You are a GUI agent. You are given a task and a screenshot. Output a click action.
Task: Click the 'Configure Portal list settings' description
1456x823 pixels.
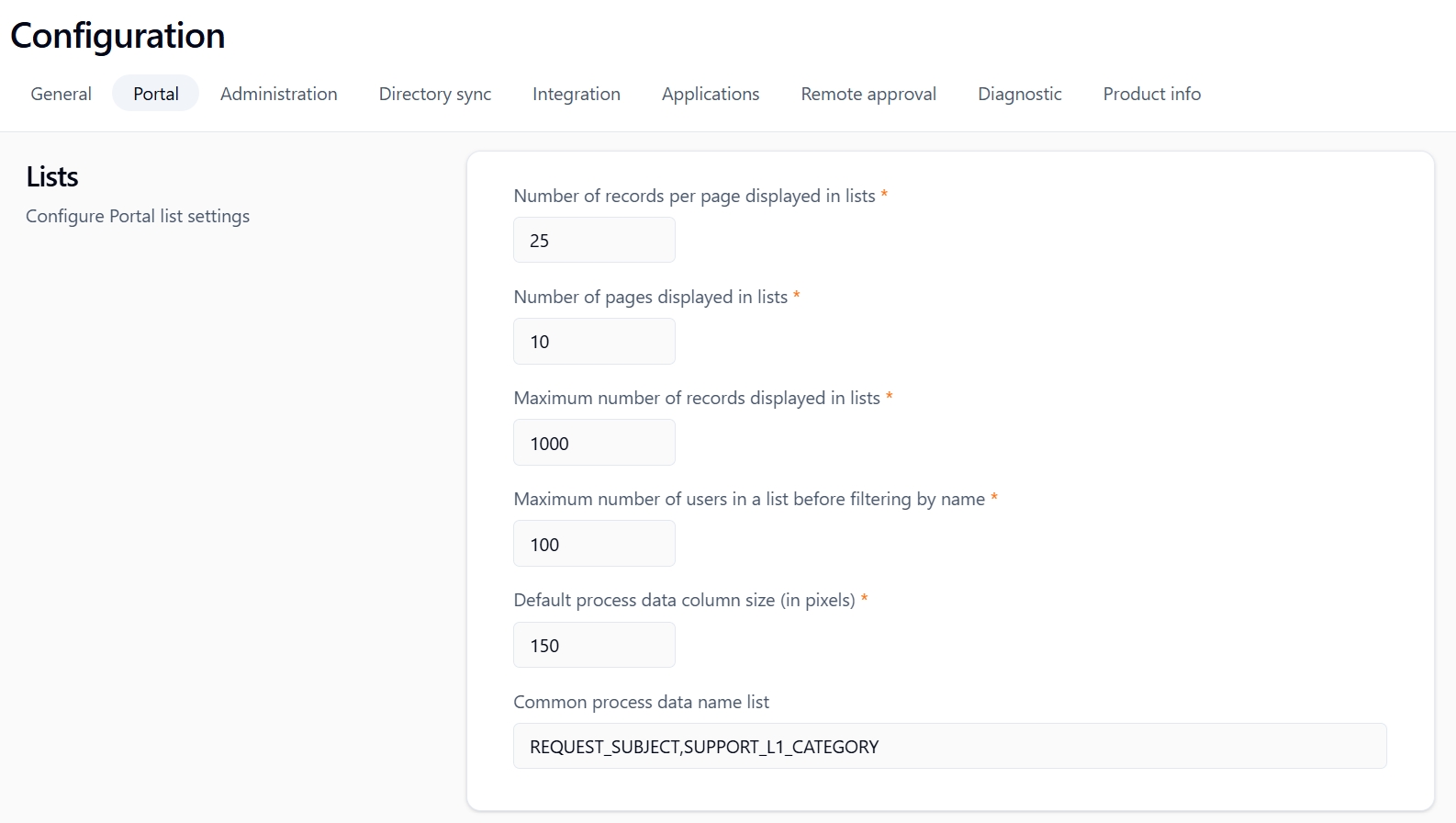[138, 216]
